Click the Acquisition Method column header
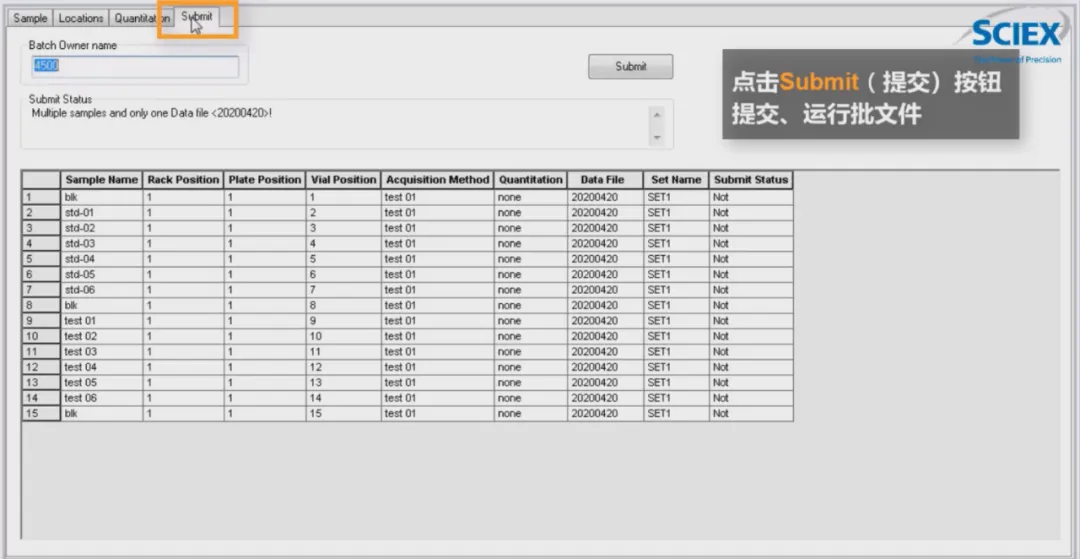This screenshot has width=1080, height=559. point(437,180)
